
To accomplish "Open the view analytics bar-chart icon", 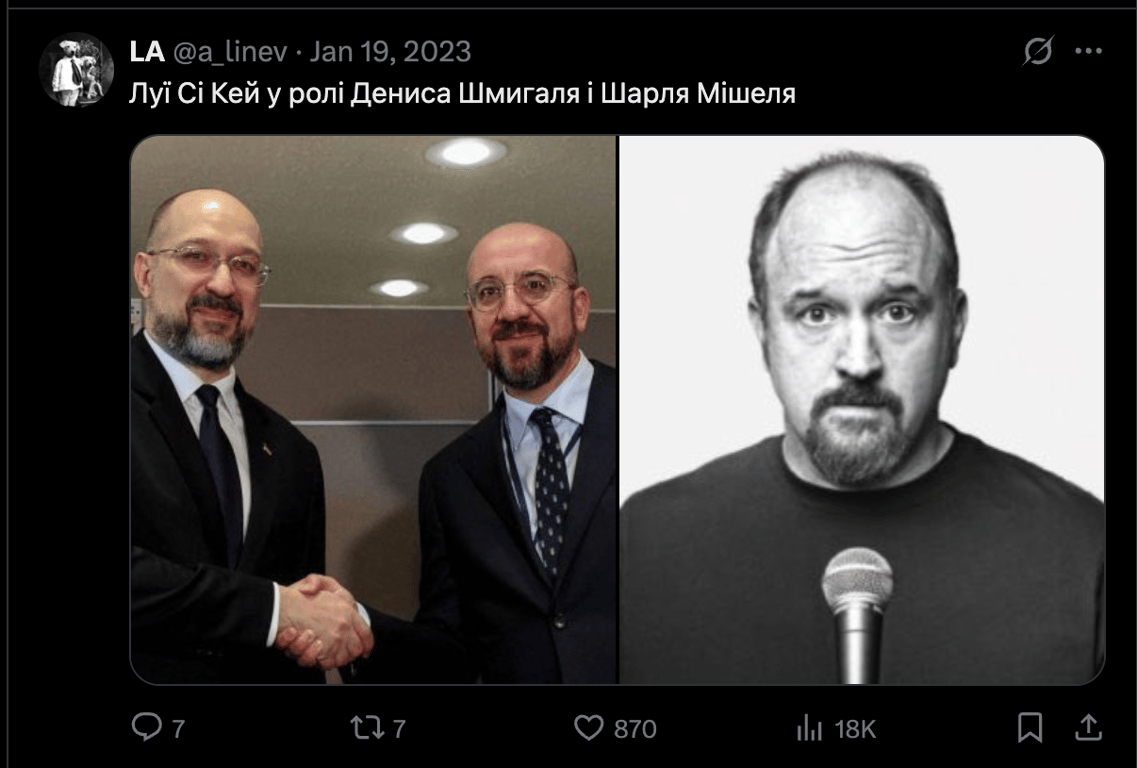I will tap(809, 727).
